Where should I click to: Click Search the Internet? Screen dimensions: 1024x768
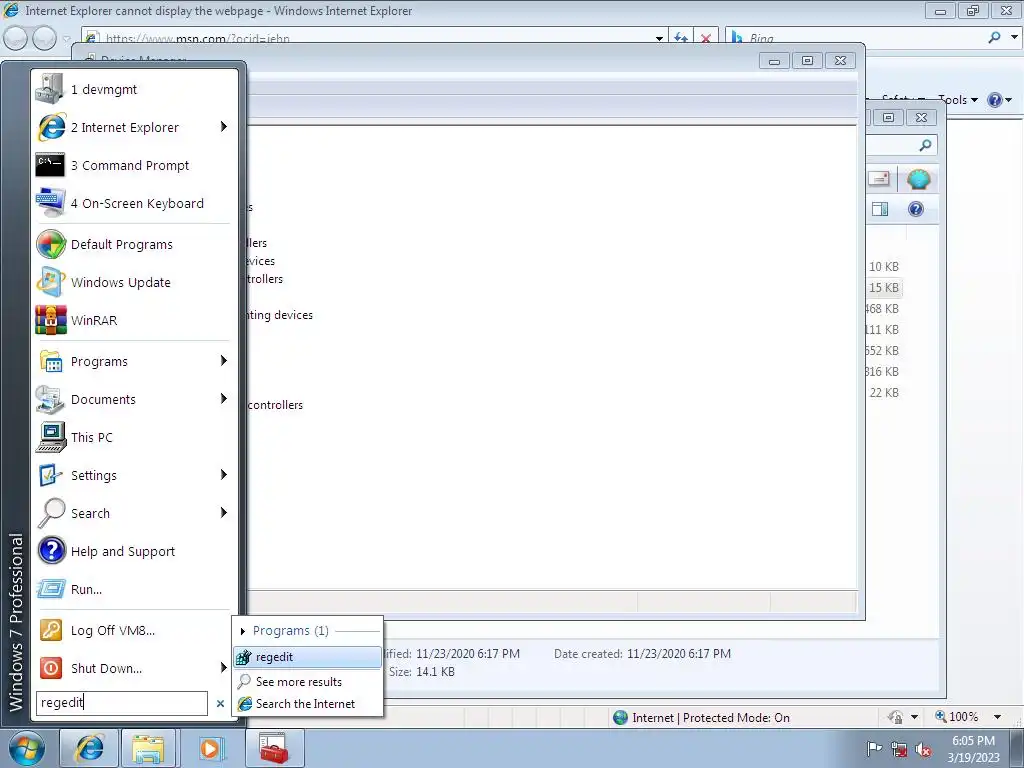point(307,704)
